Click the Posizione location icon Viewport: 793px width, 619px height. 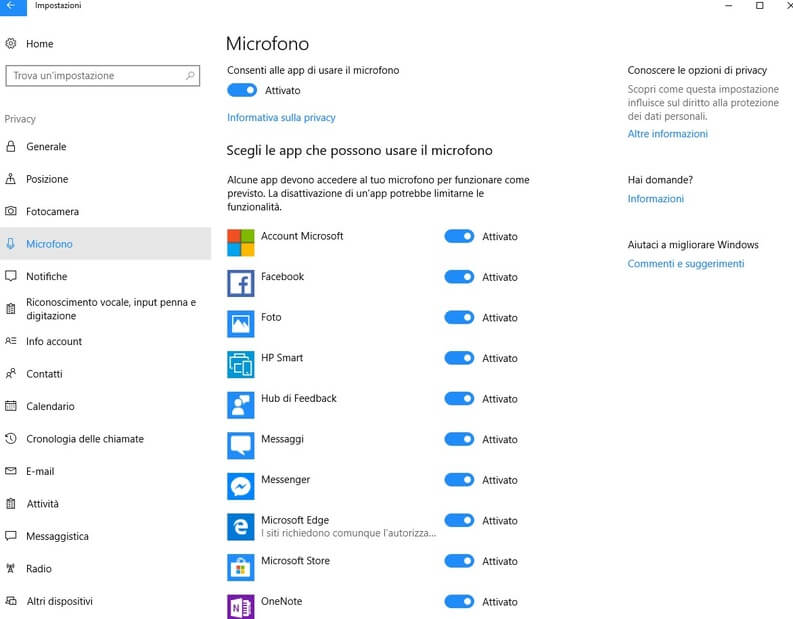[x=11, y=179]
